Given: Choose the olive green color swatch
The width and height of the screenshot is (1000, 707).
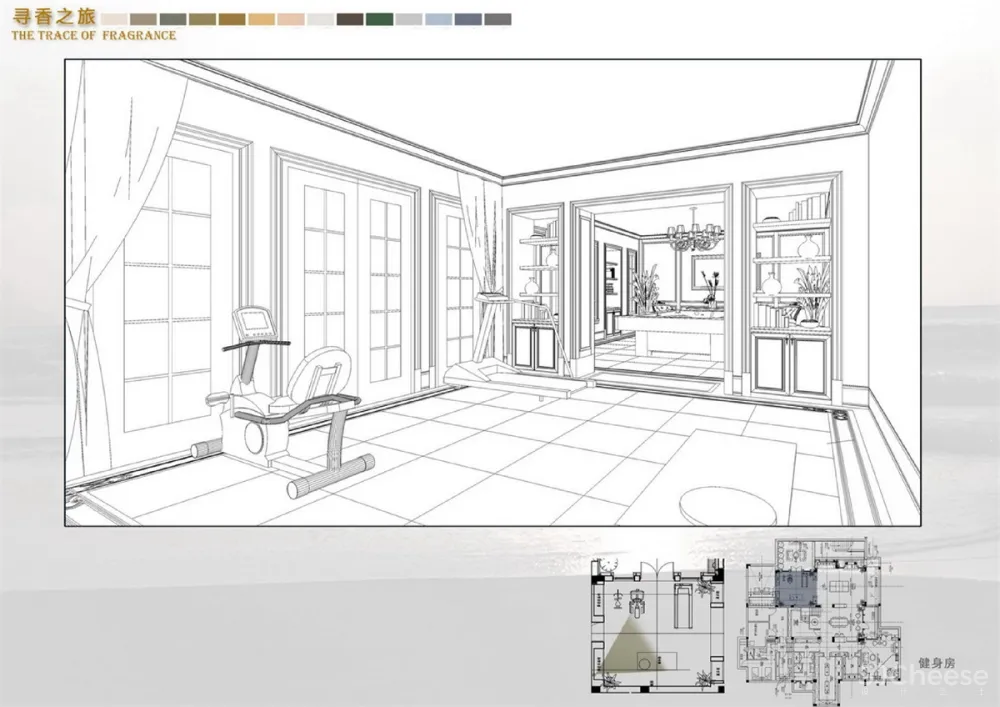Looking at the screenshot, I should [x=203, y=19].
